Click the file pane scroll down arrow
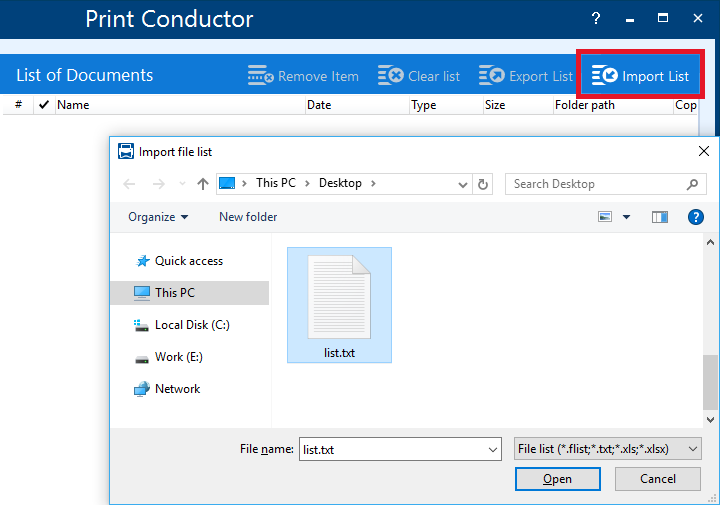The width and height of the screenshot is (720, 505). (x=710, y=420)
